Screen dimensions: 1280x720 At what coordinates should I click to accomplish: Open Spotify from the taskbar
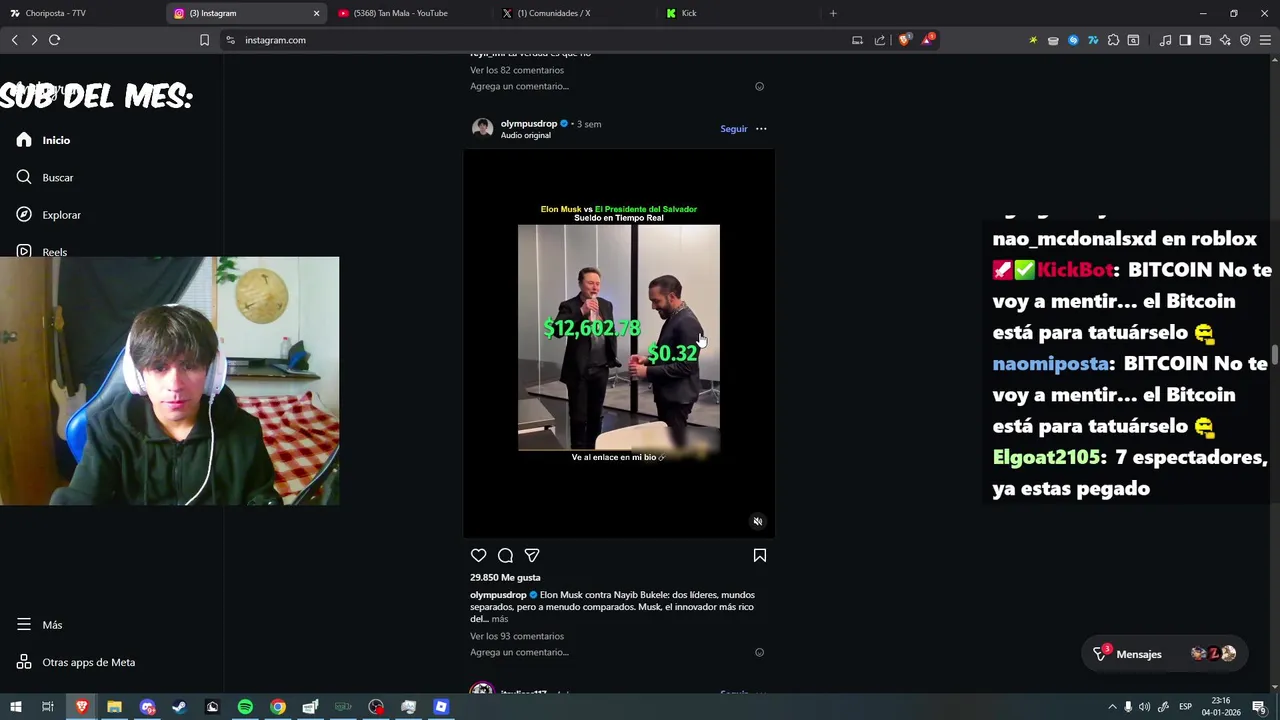click(245, 707)
